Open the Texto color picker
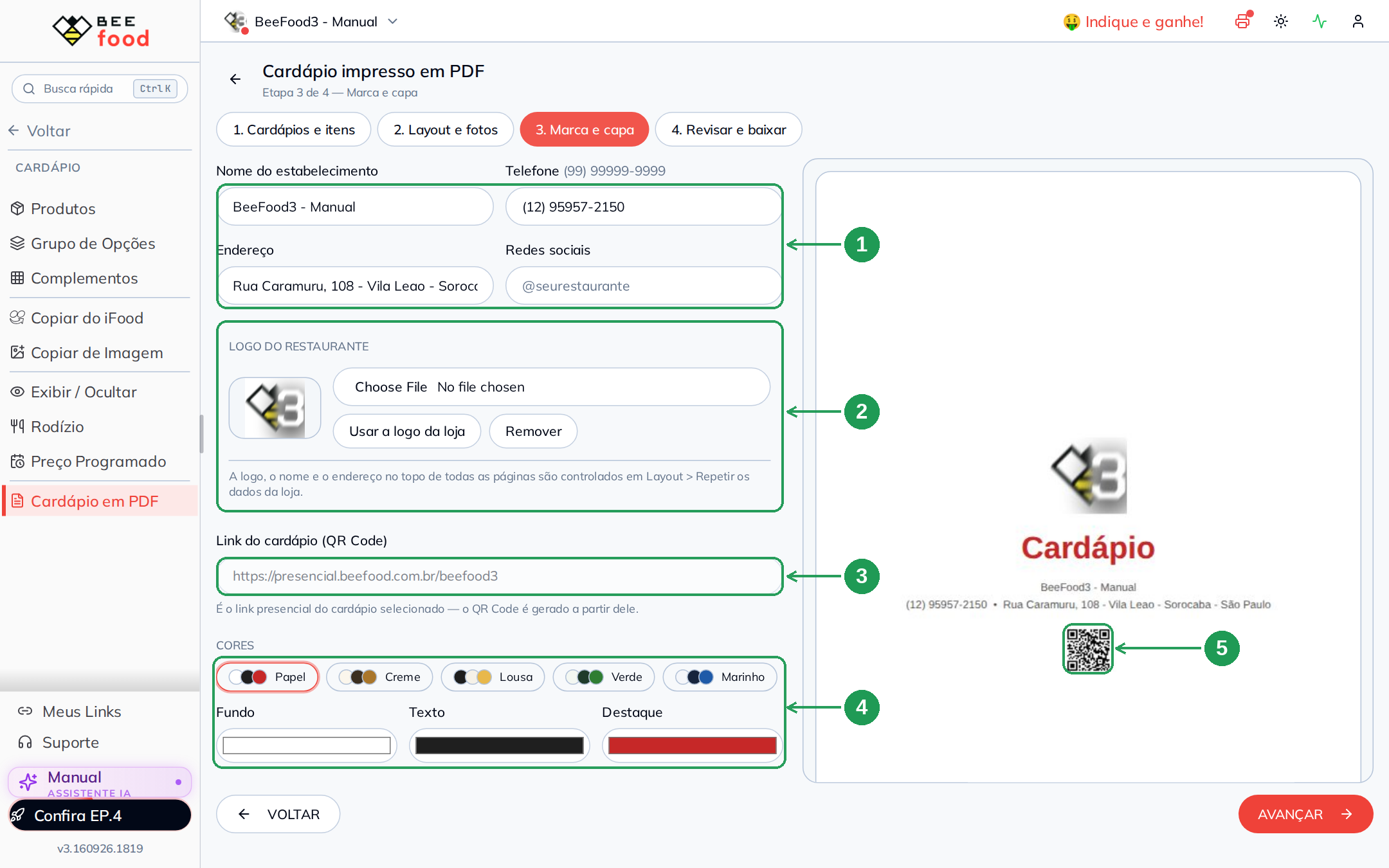 500,745
